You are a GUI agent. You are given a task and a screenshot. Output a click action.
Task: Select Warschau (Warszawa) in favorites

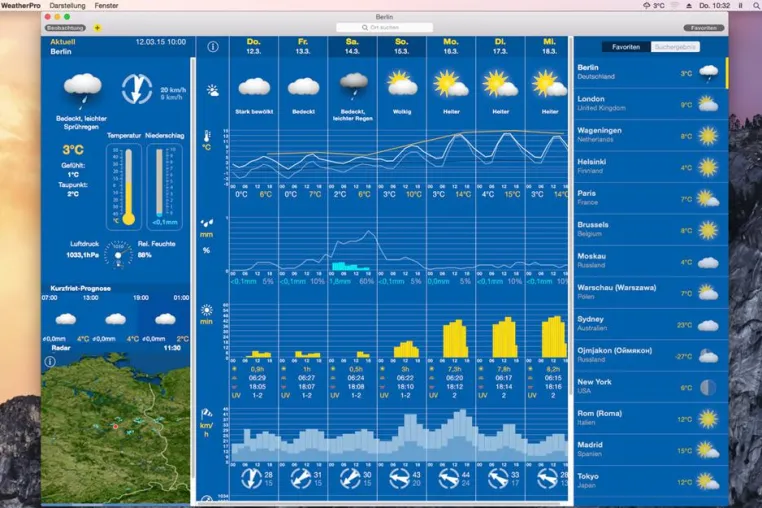651,292
